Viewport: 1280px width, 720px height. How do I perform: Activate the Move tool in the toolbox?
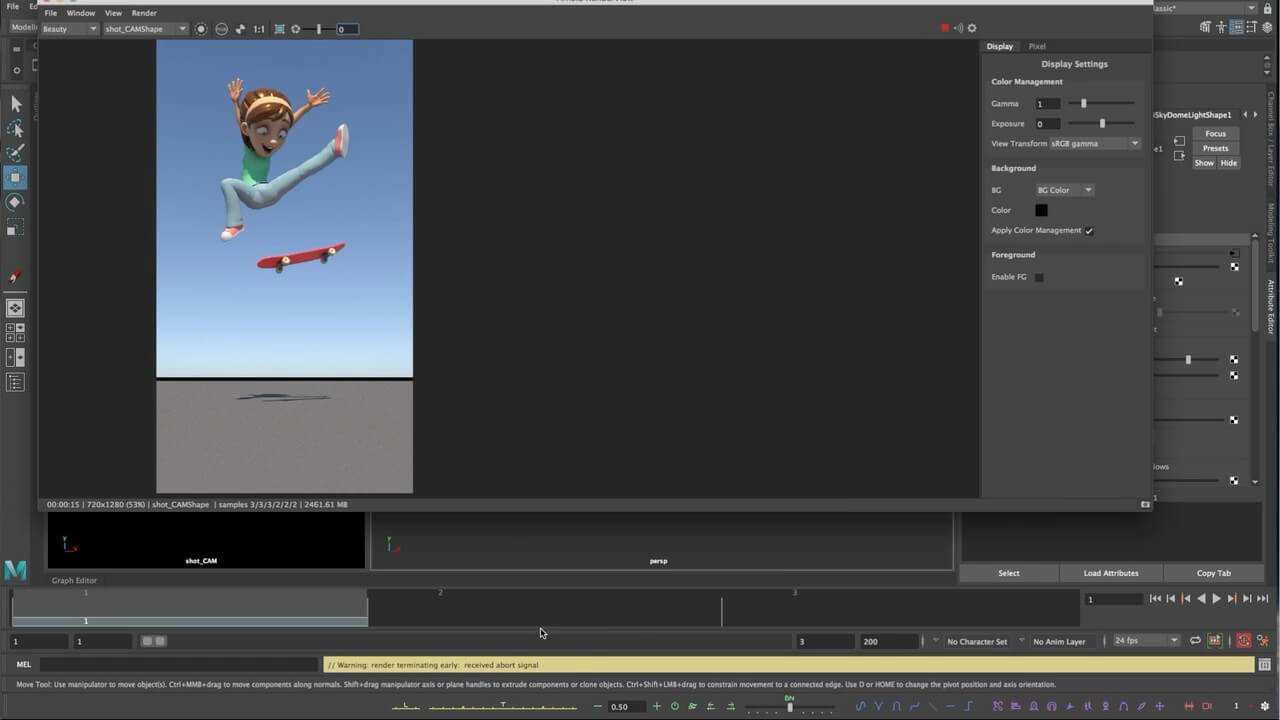(x=16, y=177)
